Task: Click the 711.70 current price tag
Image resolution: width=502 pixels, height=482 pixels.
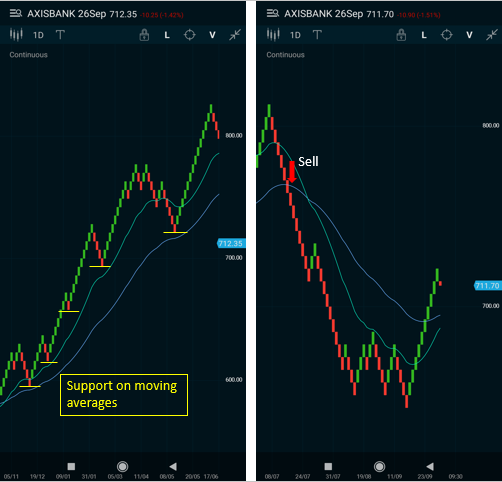Action: click(x=488, y=286)
